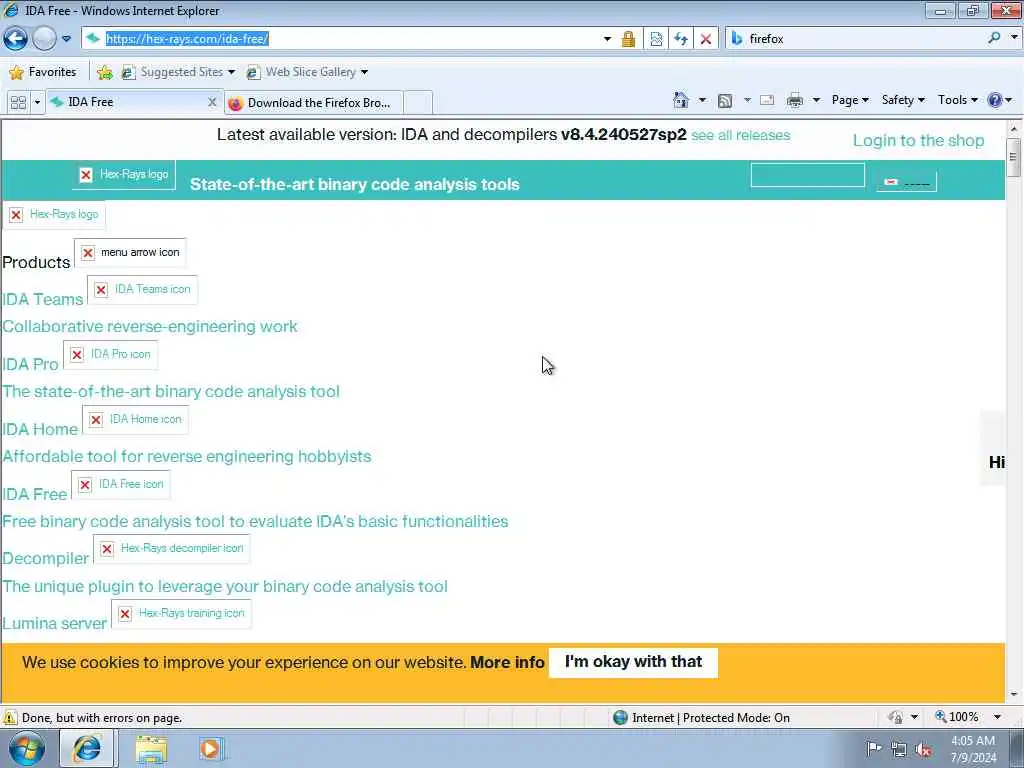Expand the tab list dropdown arrow
1024x768 pixels.
point(37,103)
